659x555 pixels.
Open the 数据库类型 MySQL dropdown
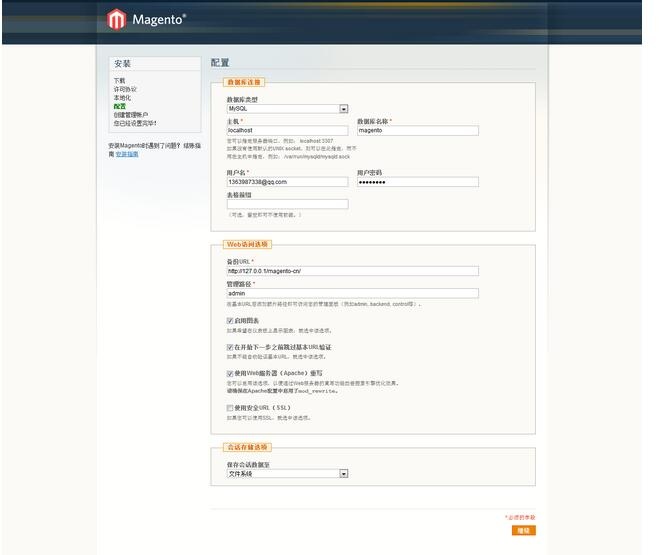pos(287,109)
